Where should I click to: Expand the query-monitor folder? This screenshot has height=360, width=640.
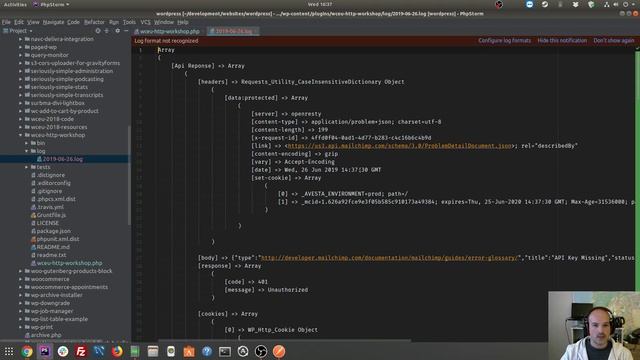tap(20, 55)
